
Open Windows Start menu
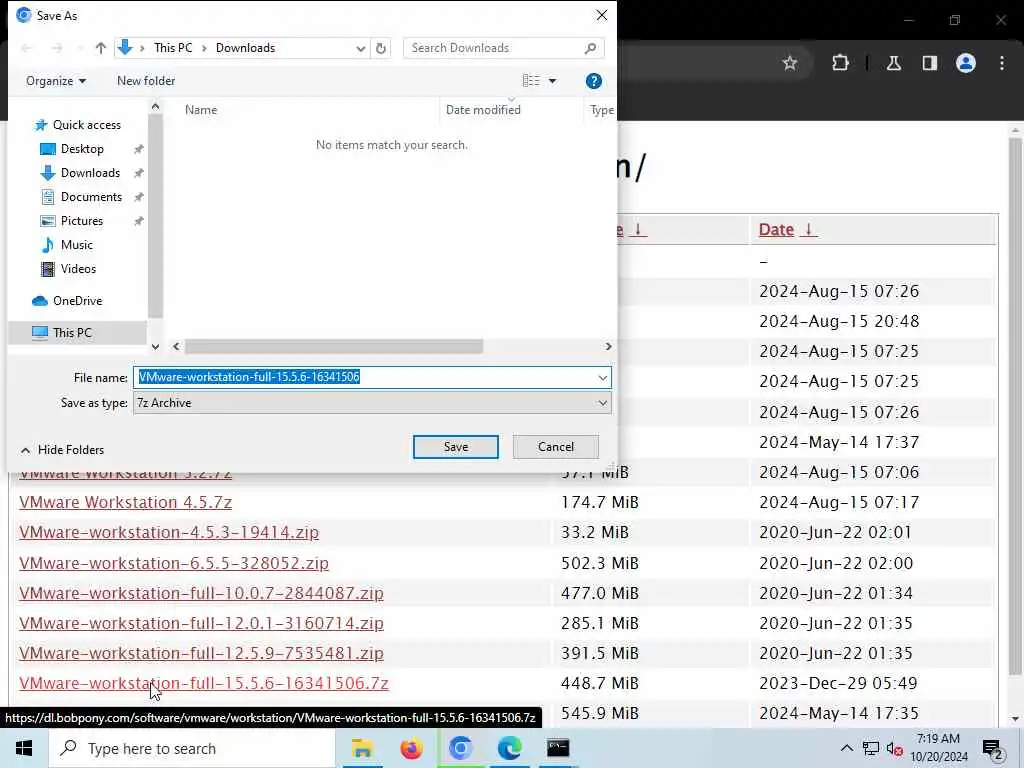point(24,748)
